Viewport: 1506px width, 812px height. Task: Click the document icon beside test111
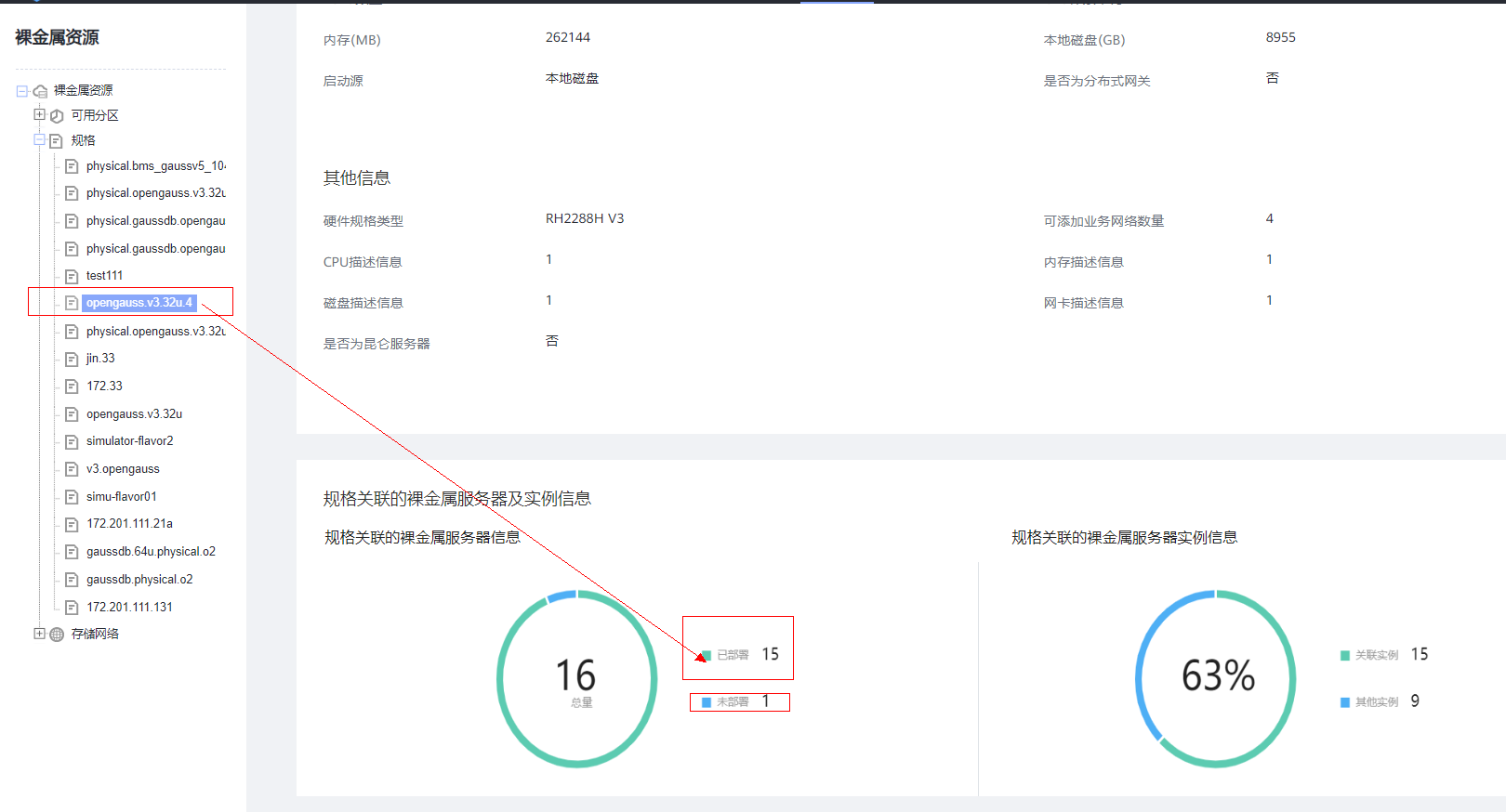(72, 276)
